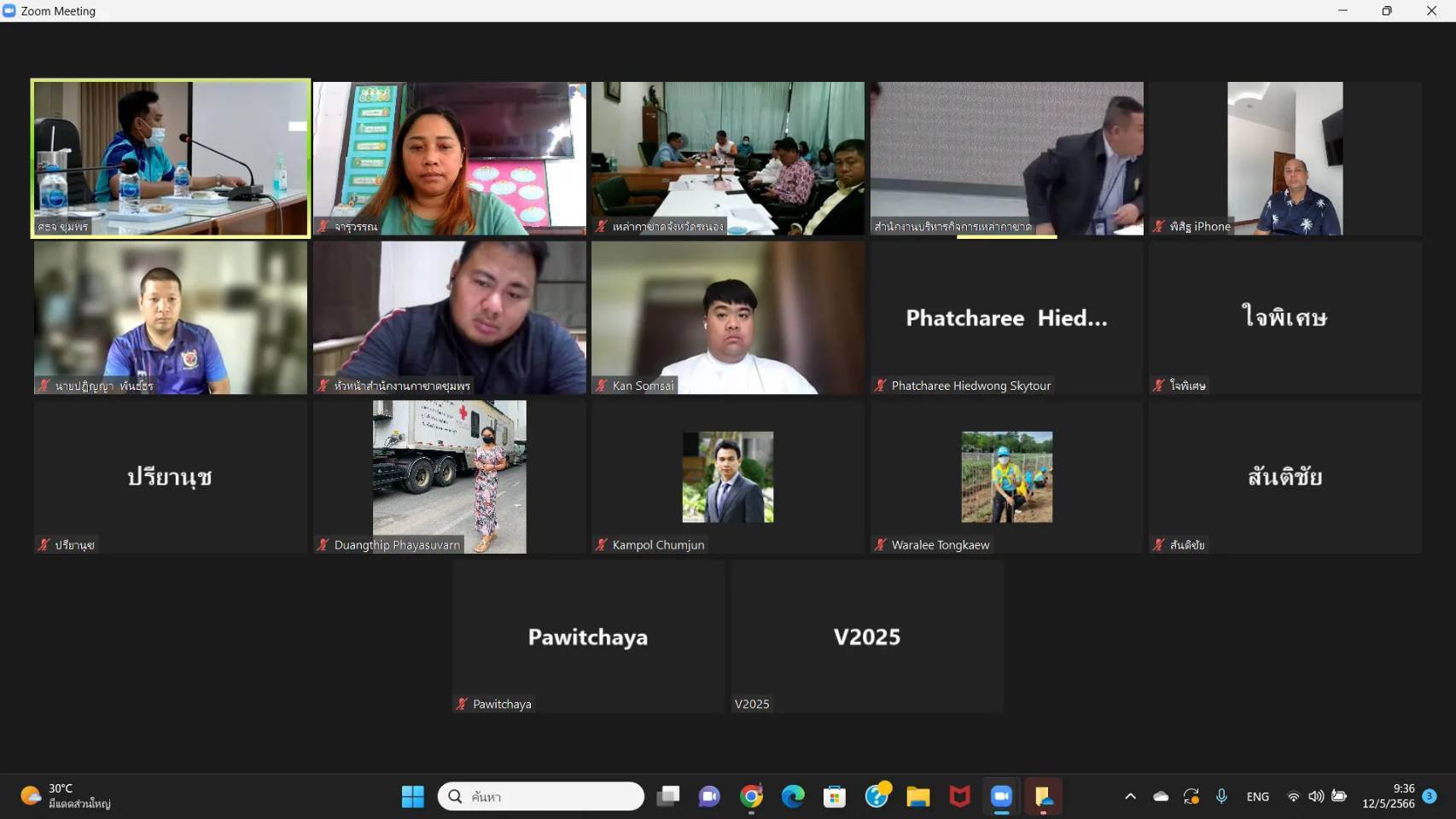Open Microsoft Edge browser

coord(793,796)
